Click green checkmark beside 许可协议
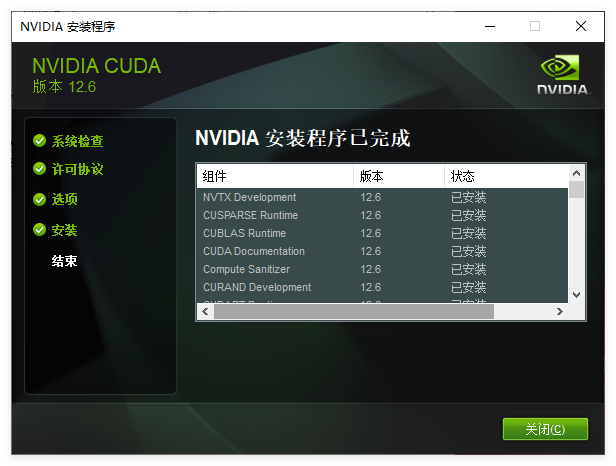 [x=39, y=169]
